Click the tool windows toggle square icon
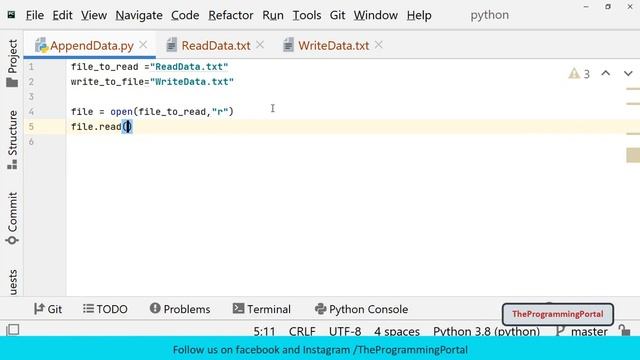 pyautogui.click(x=13, y=329)
